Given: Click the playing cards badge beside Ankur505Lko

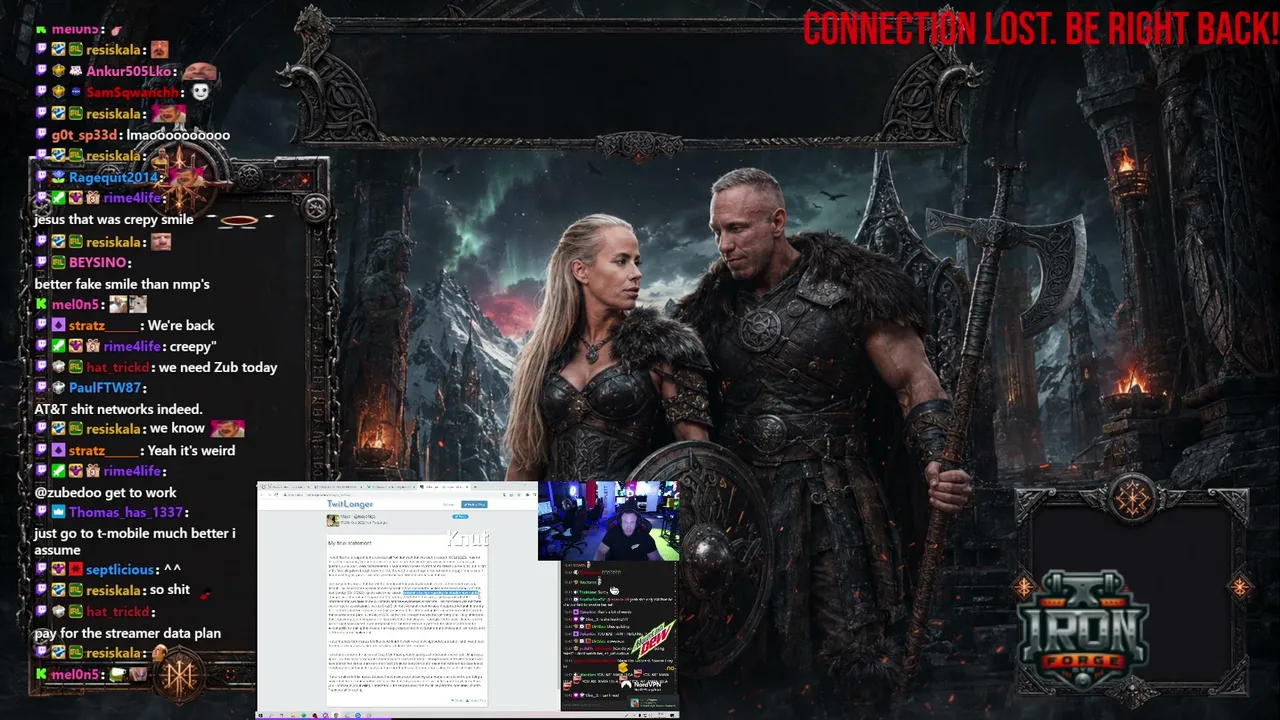Looking at the screenshot, I should [x=75, y=71].
